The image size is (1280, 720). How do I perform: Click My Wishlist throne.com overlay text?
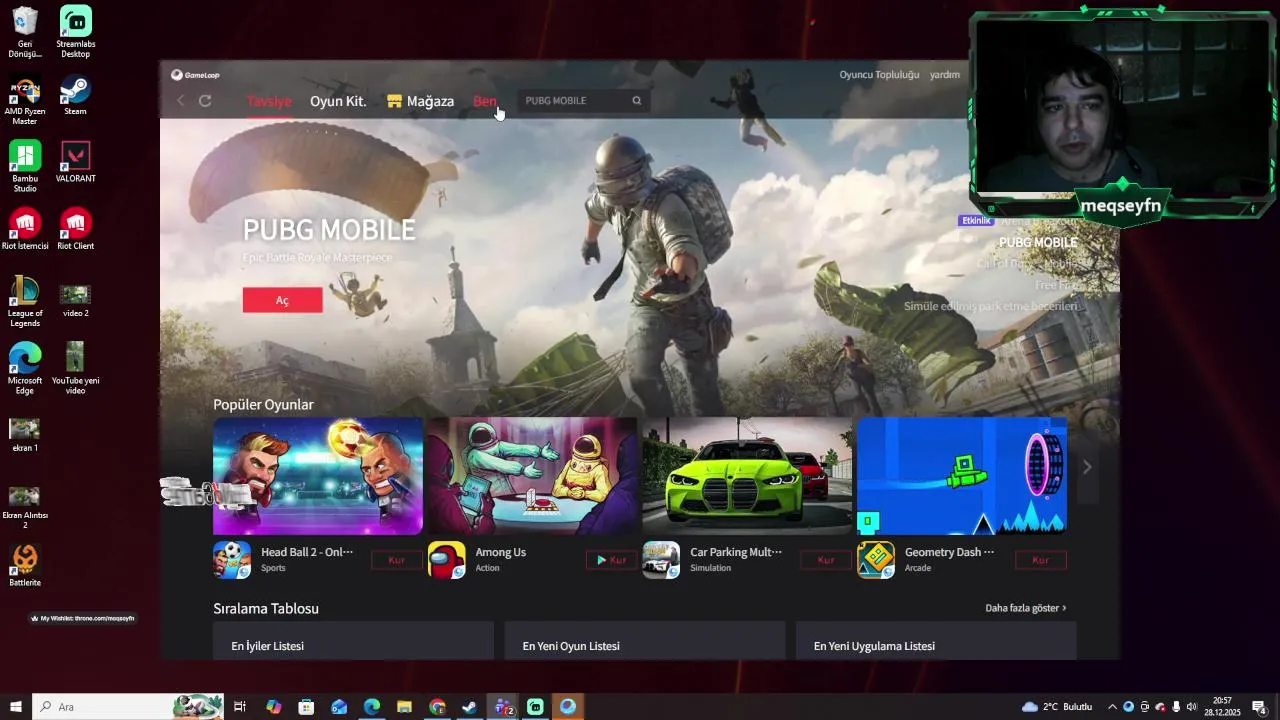83,618
